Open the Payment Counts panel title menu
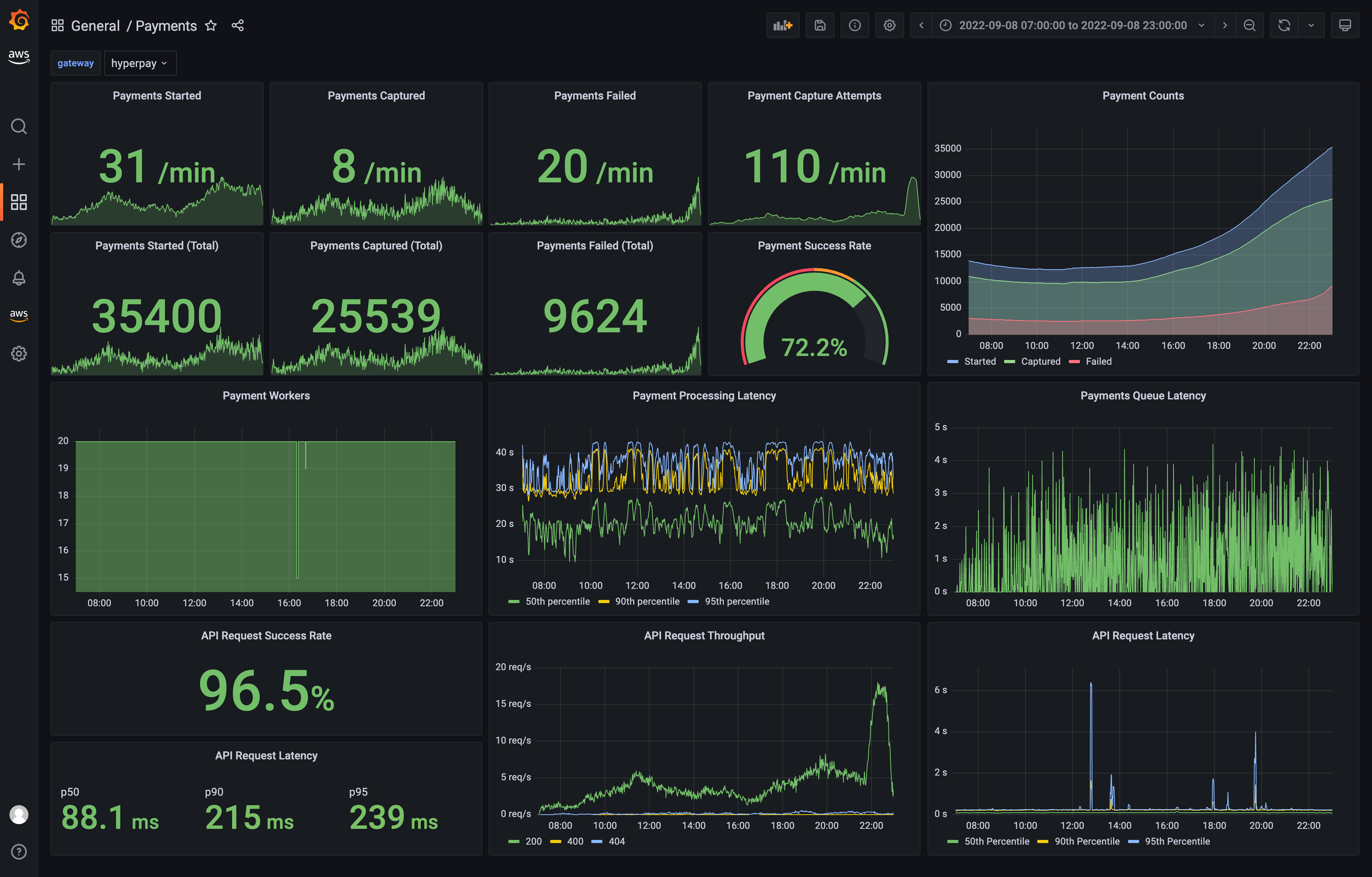 (1143, 96)
